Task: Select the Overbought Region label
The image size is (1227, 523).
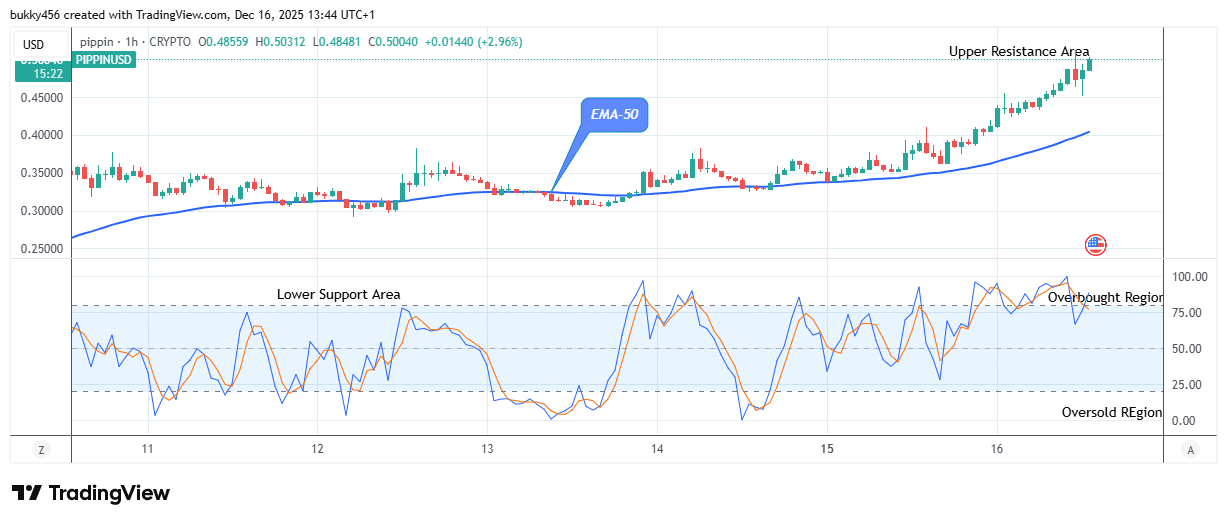Action: (x=1104, y=297)
